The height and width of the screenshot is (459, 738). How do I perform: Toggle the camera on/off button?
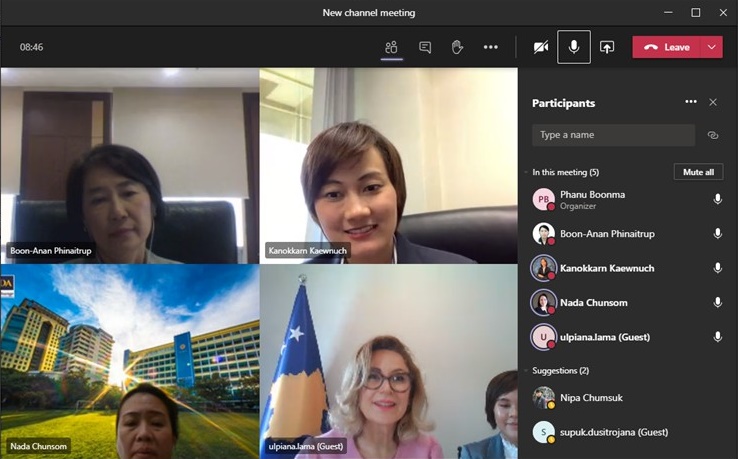point(541,47)
